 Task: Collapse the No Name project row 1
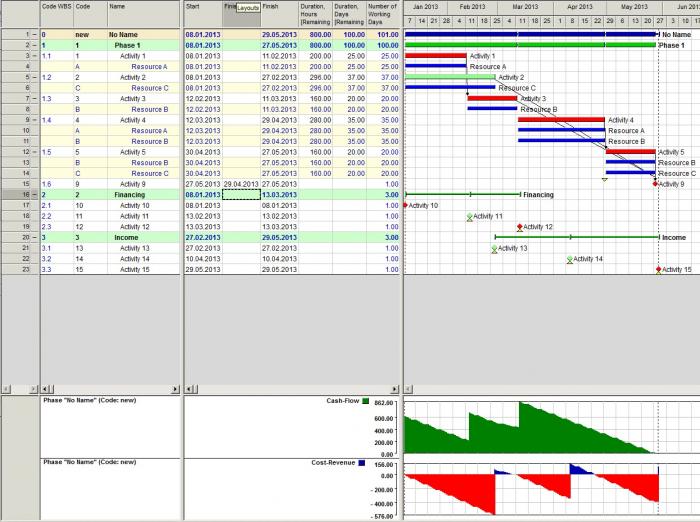[x=34, y=34]
